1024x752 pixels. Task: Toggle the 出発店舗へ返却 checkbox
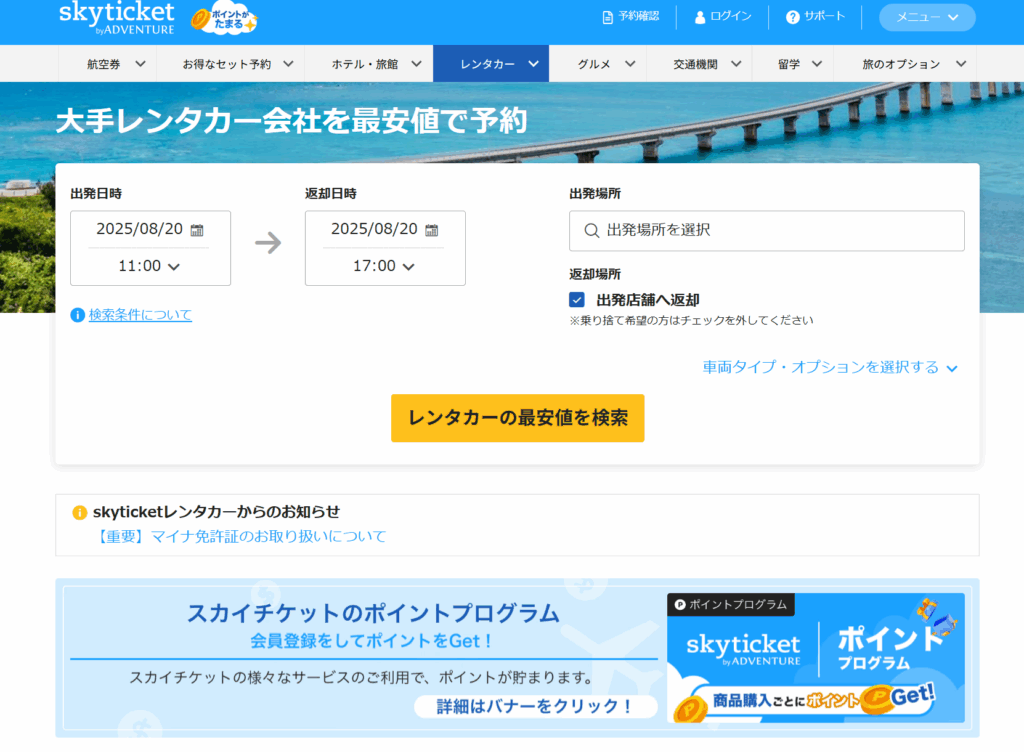[x=577, y=300]
